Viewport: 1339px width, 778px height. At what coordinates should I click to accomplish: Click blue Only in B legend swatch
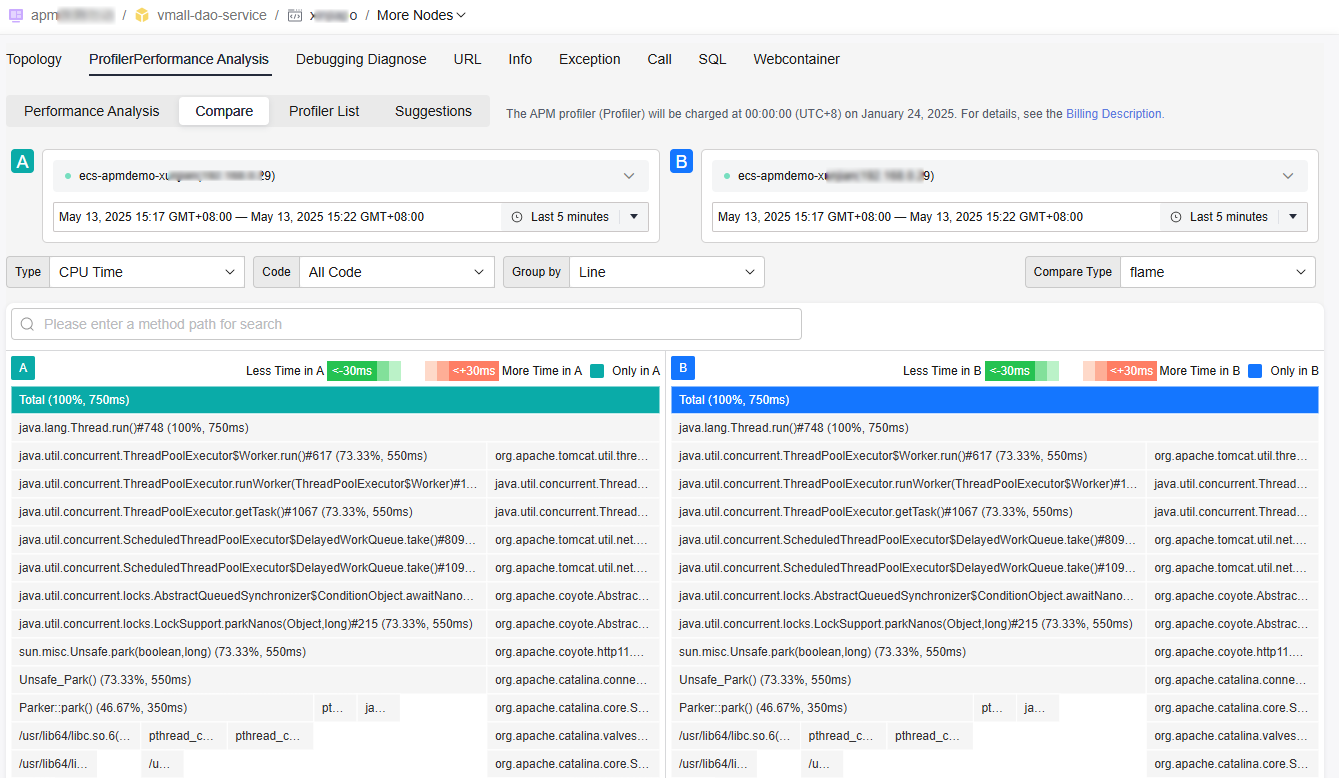pyautogui.click(x=1255, y=371)
